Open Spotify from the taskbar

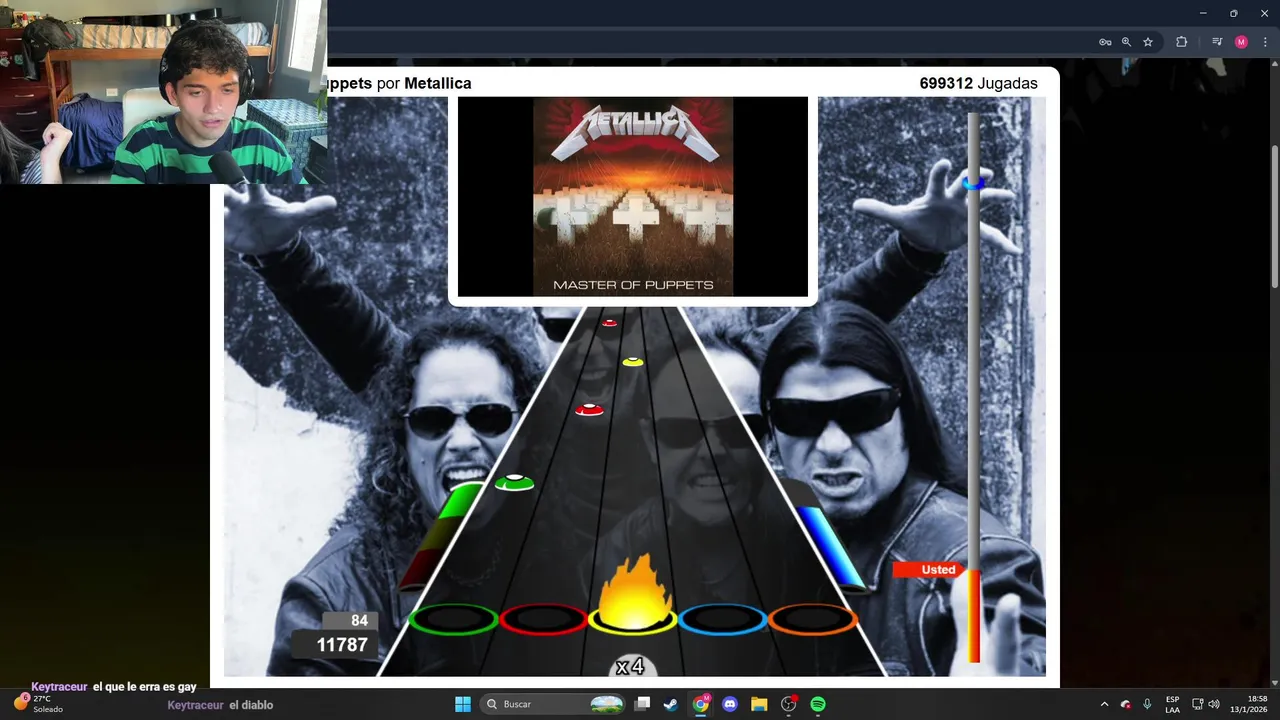coord(818,704)
